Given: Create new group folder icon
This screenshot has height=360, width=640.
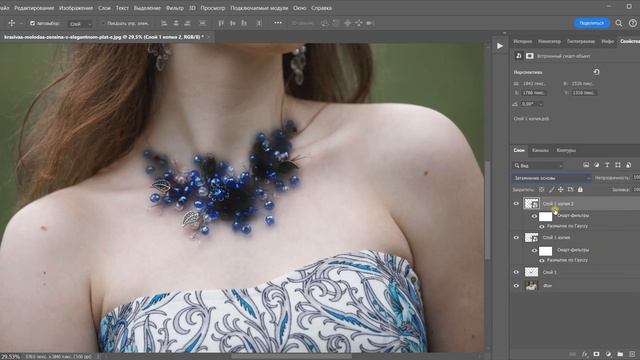Looking at the screenshot, I should pos(620,354).
